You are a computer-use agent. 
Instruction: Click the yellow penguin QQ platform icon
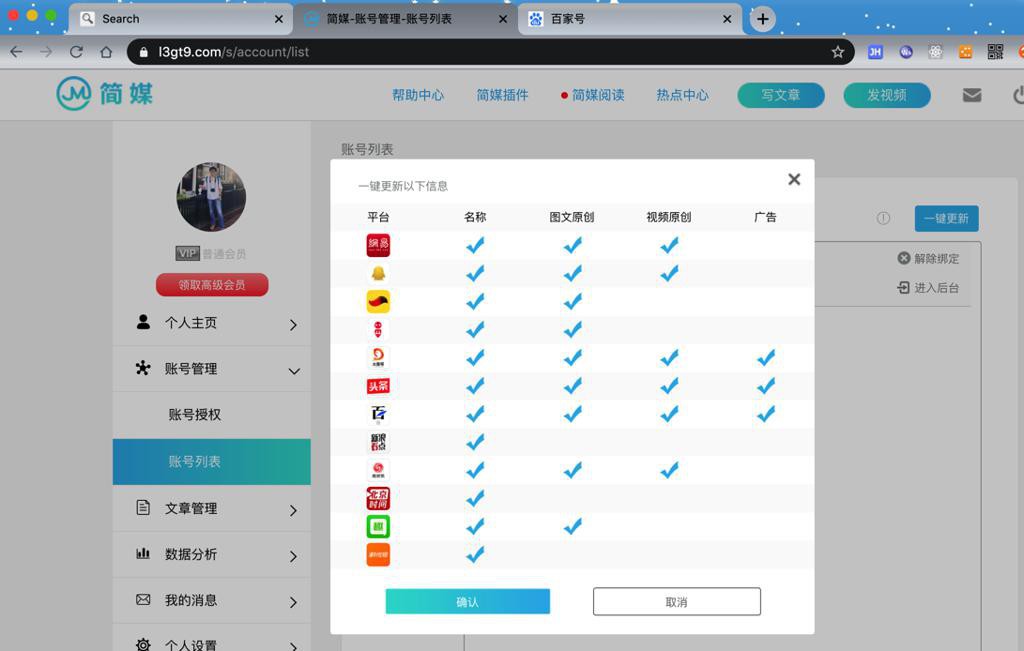click(378, 274)
